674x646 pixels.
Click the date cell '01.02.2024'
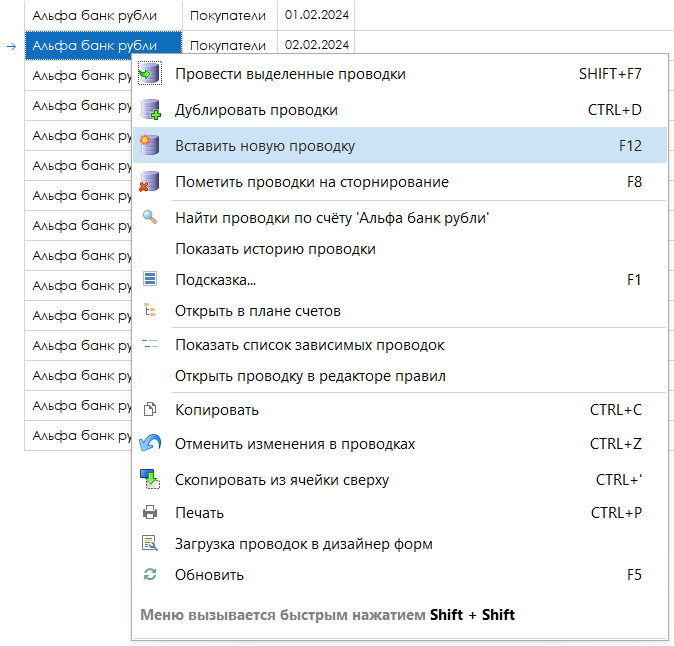pos(316,16)
